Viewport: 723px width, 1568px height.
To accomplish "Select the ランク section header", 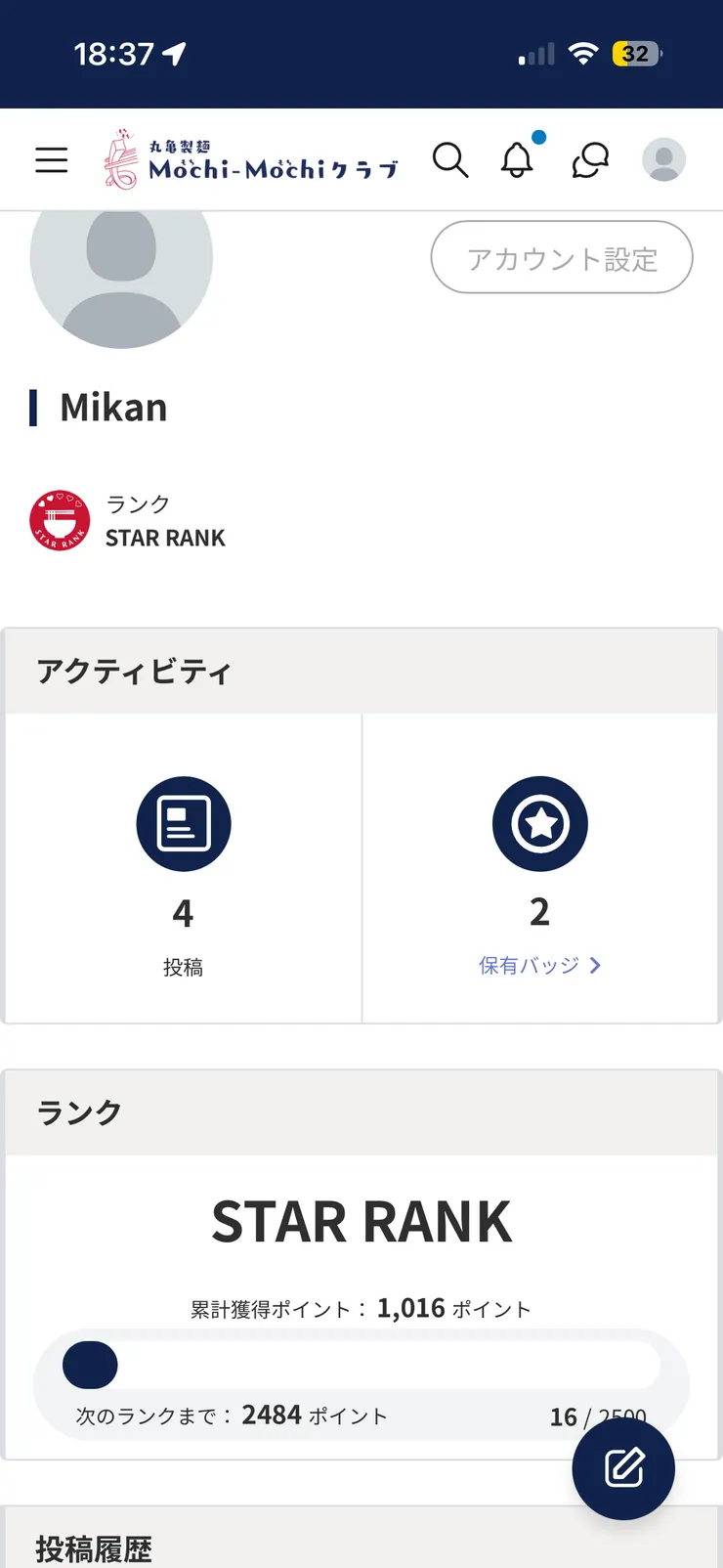I will tap(79, 1112).
